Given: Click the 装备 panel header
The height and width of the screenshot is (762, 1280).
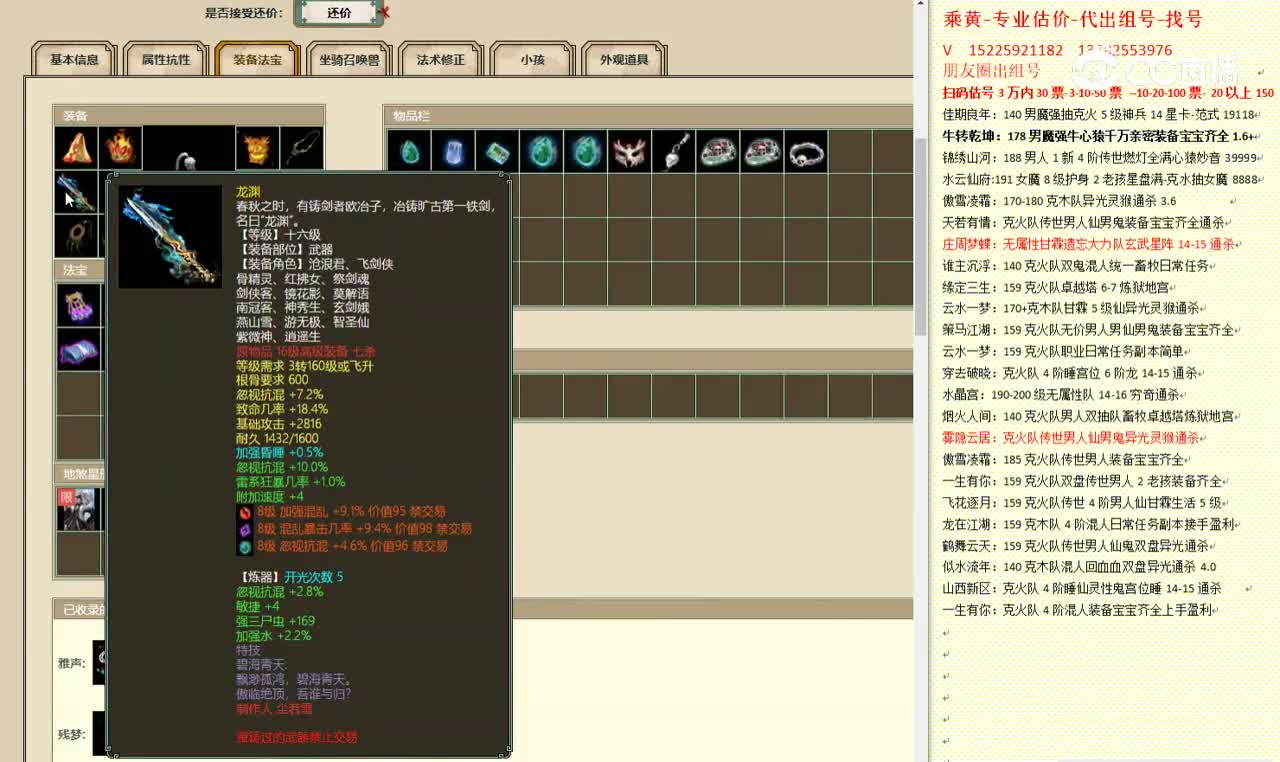Looking at the screenshot, I should tap(189, 116).
